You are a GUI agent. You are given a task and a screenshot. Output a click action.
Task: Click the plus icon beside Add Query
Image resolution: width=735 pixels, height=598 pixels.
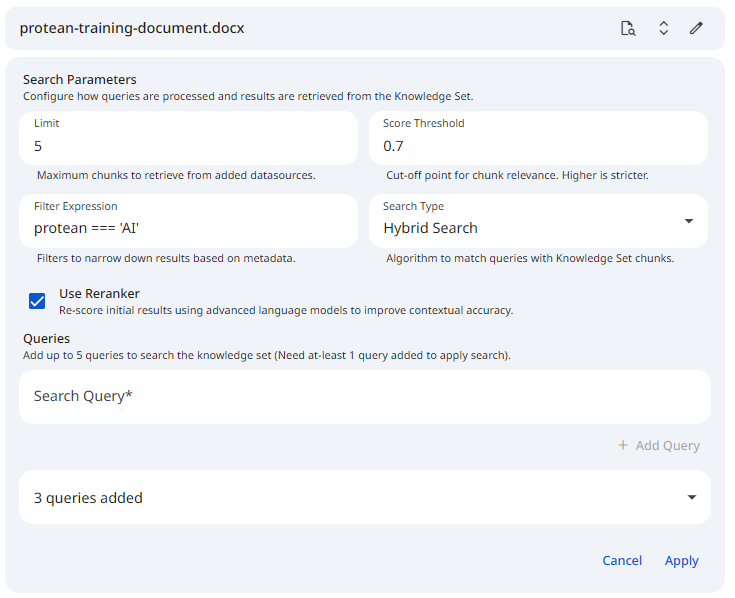click(x=623, y=446)
